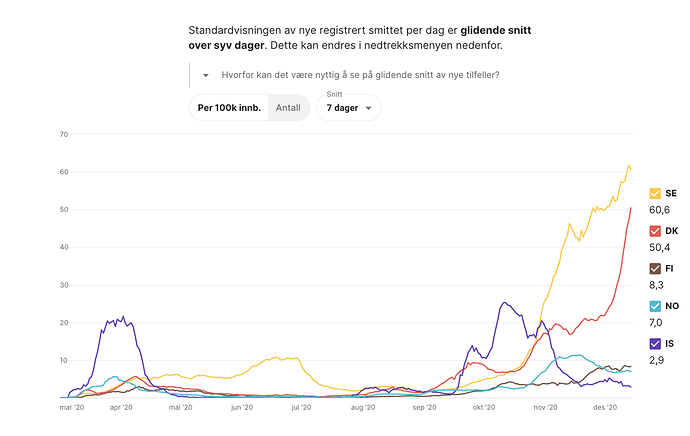690x436 pixels.
Task: Toggle the brown FI legend checkbox
Action: [x=655, y=268]
